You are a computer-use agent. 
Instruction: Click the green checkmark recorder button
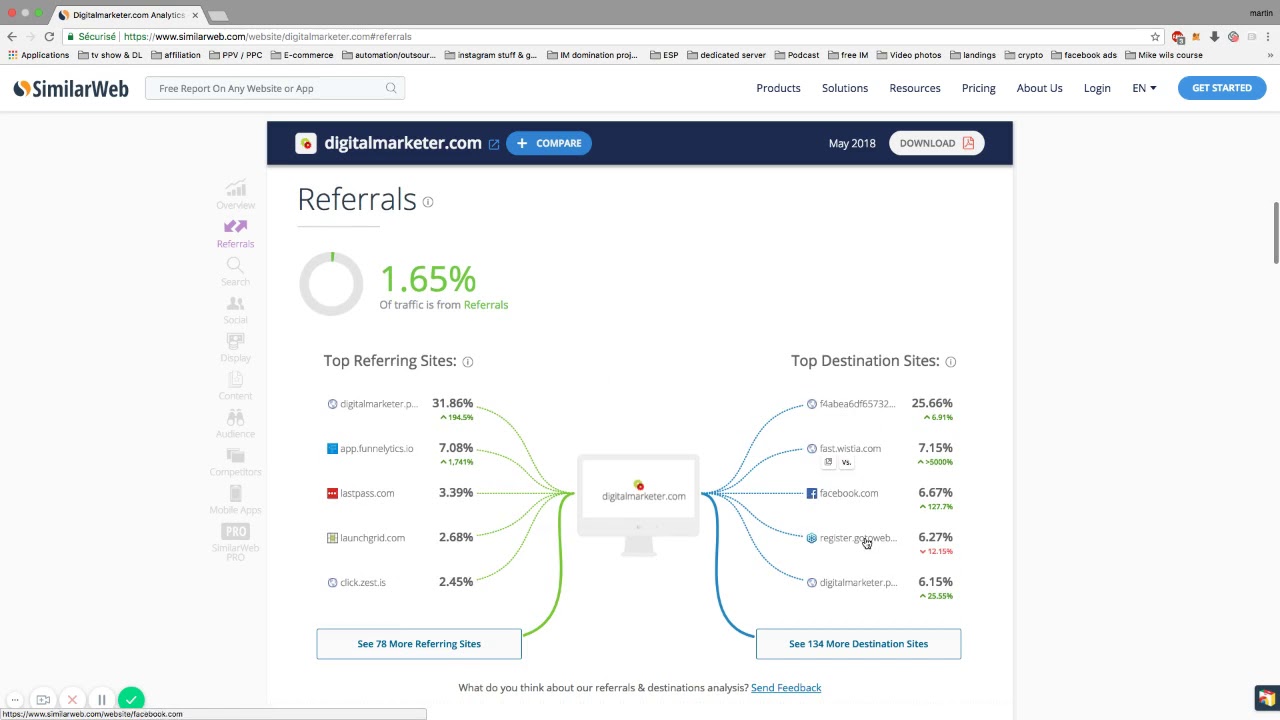131,700
